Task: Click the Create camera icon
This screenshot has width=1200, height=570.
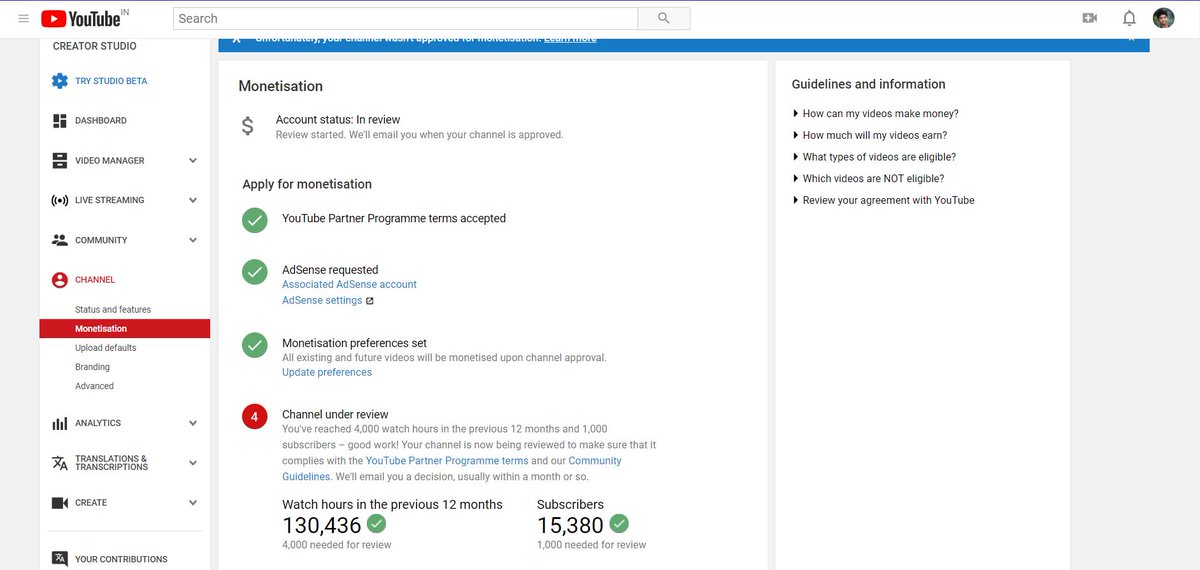Action: [x=59, y=503]
